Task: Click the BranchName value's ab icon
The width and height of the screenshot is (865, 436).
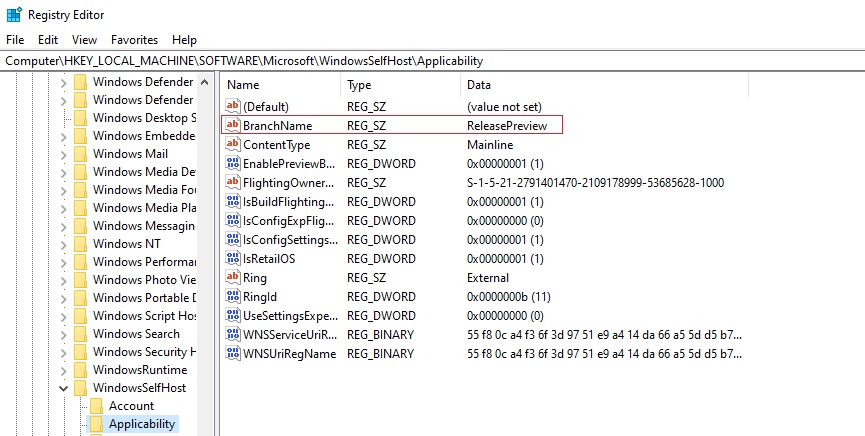Action: click(233, 125)
